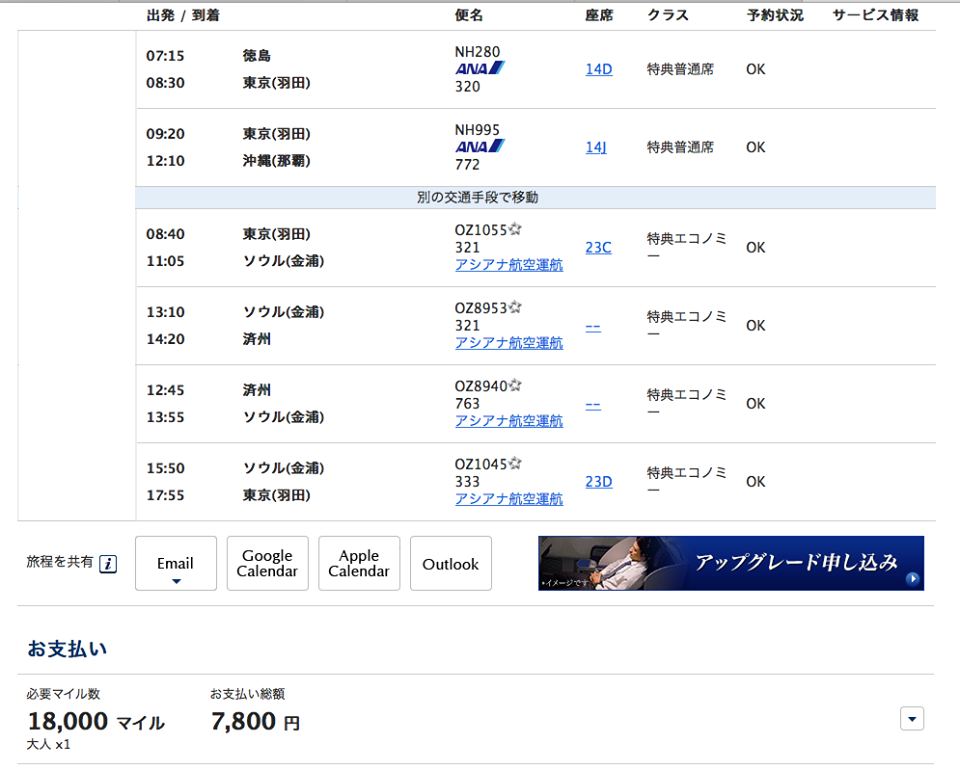Click ANA logo under NH280
960x770 pixels.
pyautogui.click(x=479, y=69)
